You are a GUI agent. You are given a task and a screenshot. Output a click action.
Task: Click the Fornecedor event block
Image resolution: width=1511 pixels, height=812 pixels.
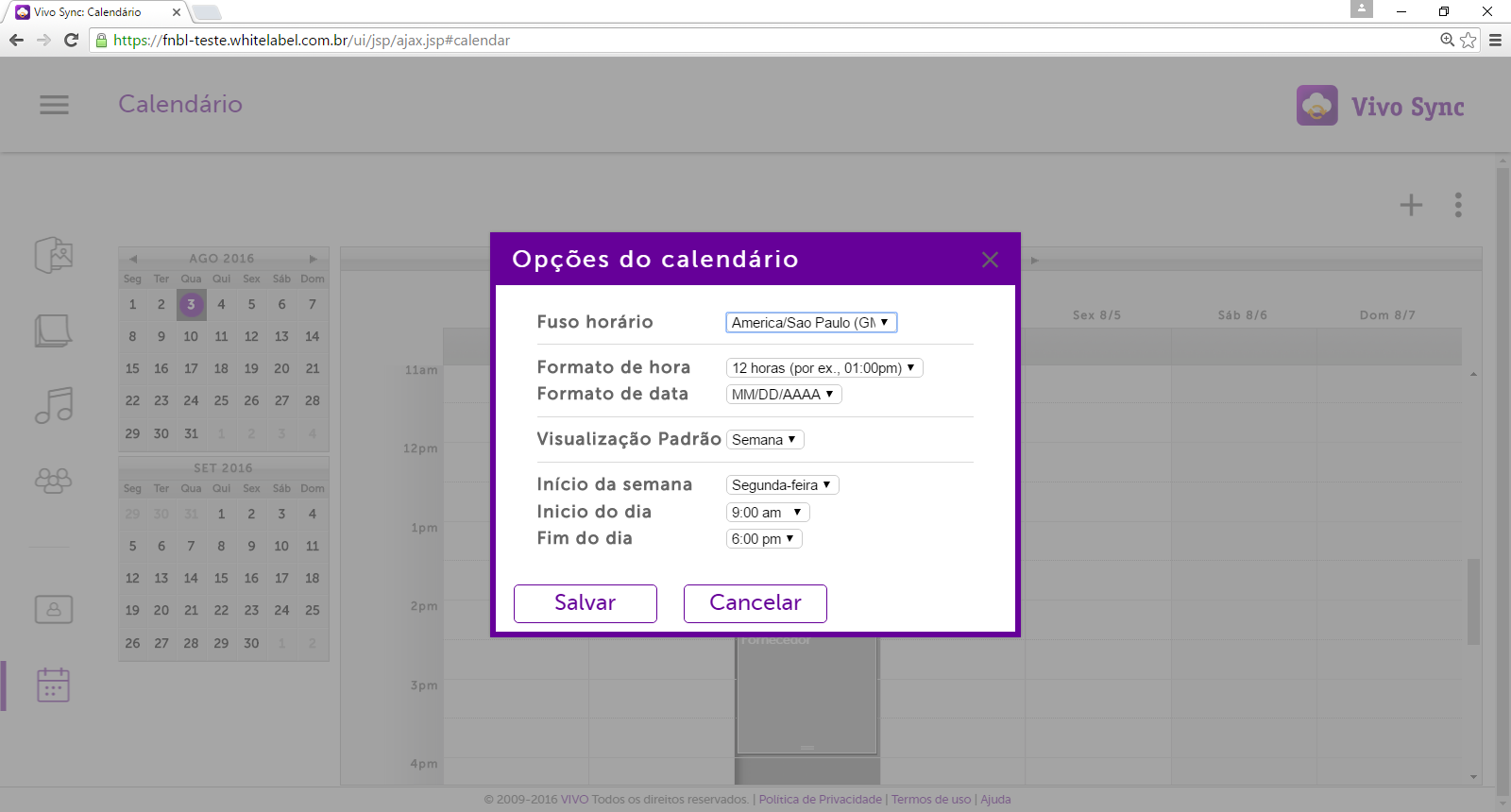tap(807, 694)
